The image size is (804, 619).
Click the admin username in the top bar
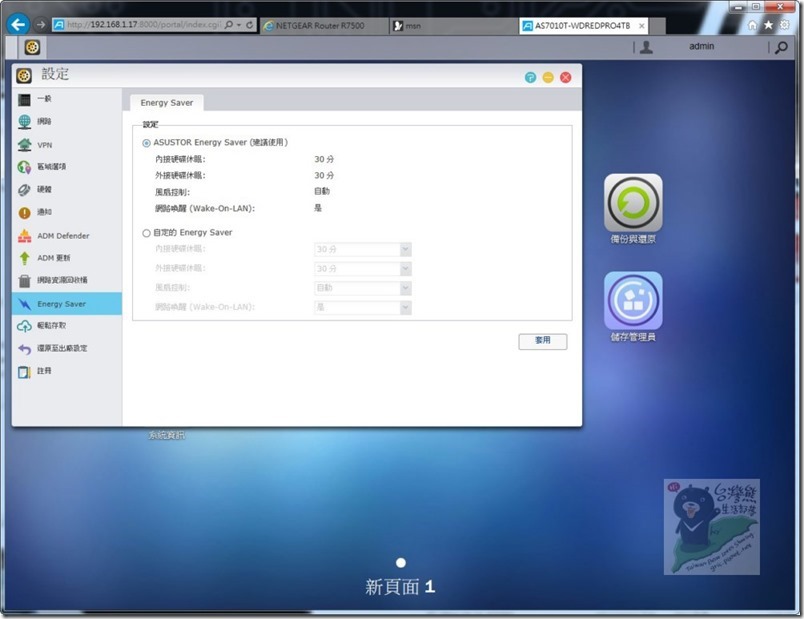701,47
